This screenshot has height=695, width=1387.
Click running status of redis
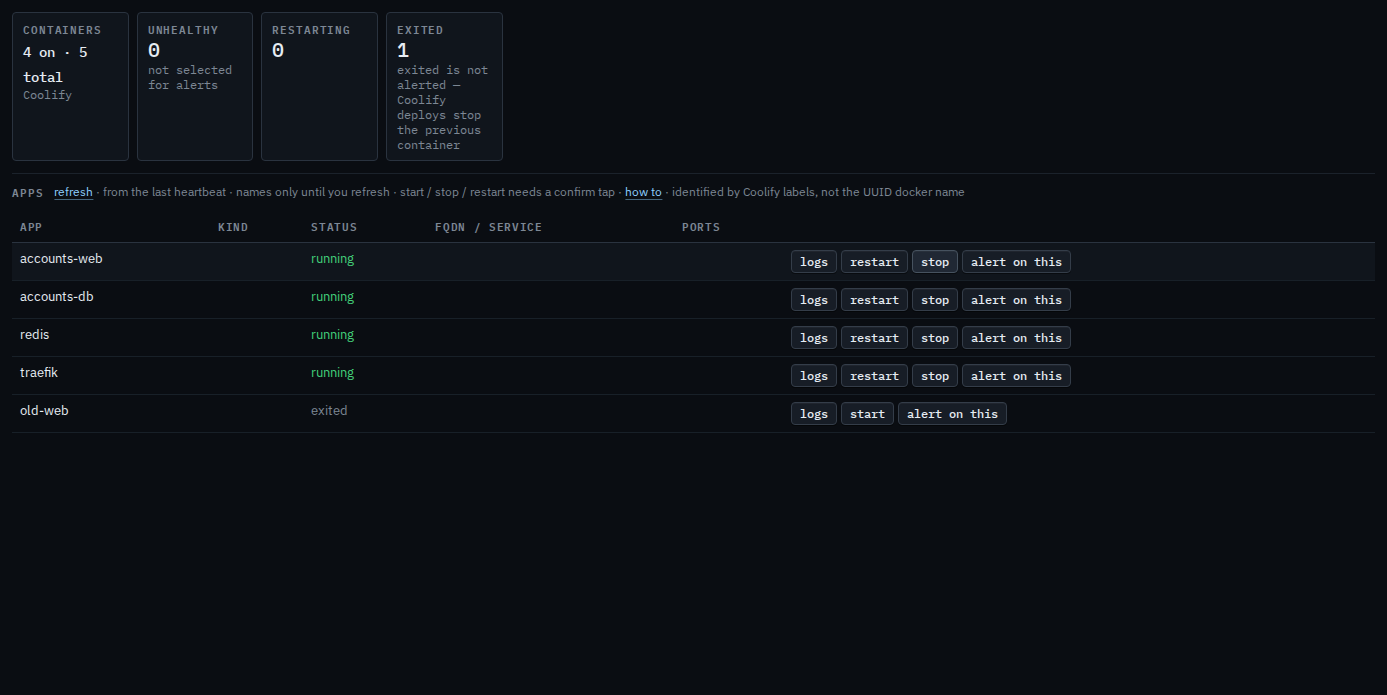pos(332,335)
